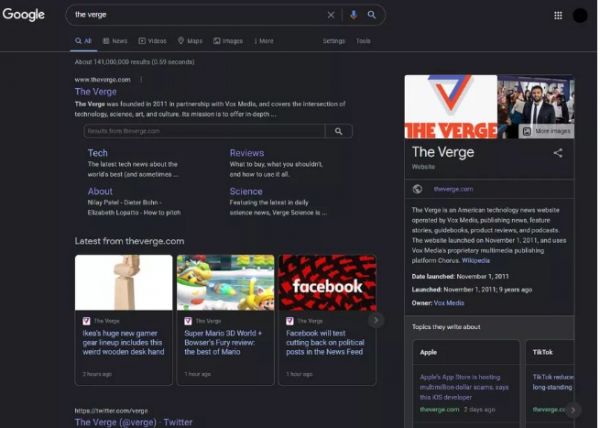The width and height of the screenshot is (600, 428).
Task: Search within theverge.com using its search button
Action: (x=339, y=131)
